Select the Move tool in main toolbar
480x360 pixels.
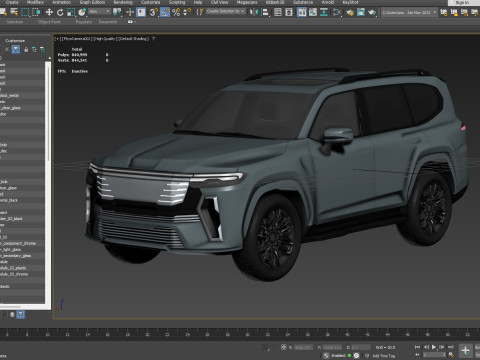coord(49,13)
